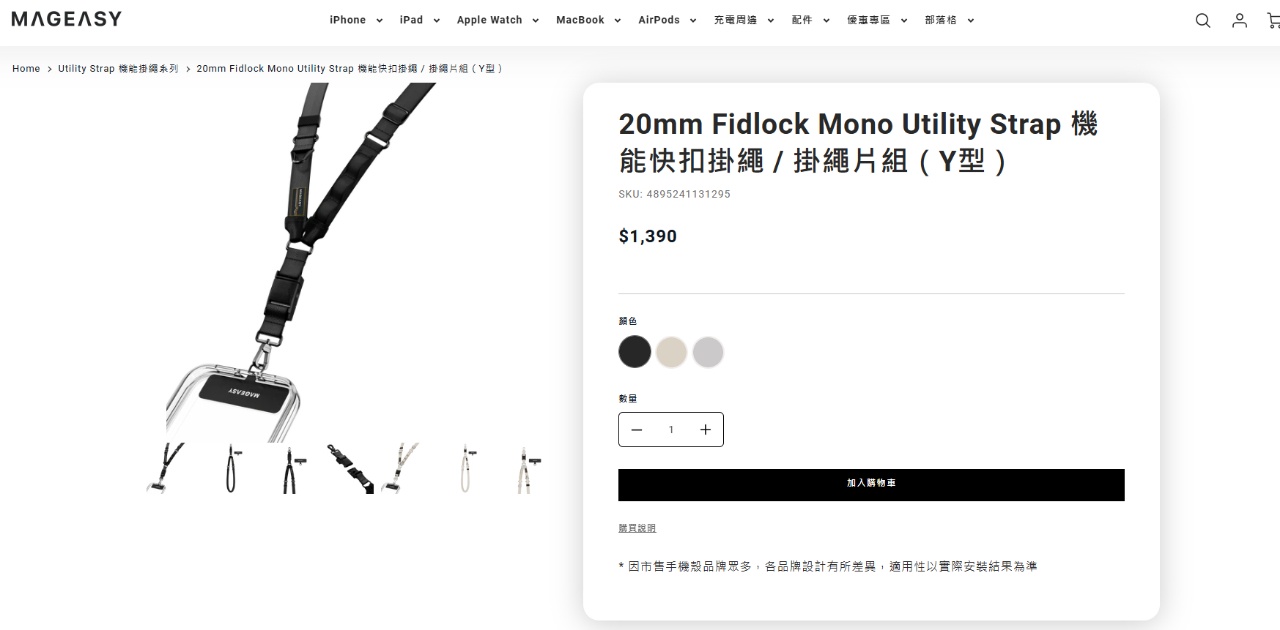Click the quantity input field
1280x630 pixels.
point(671,429)
